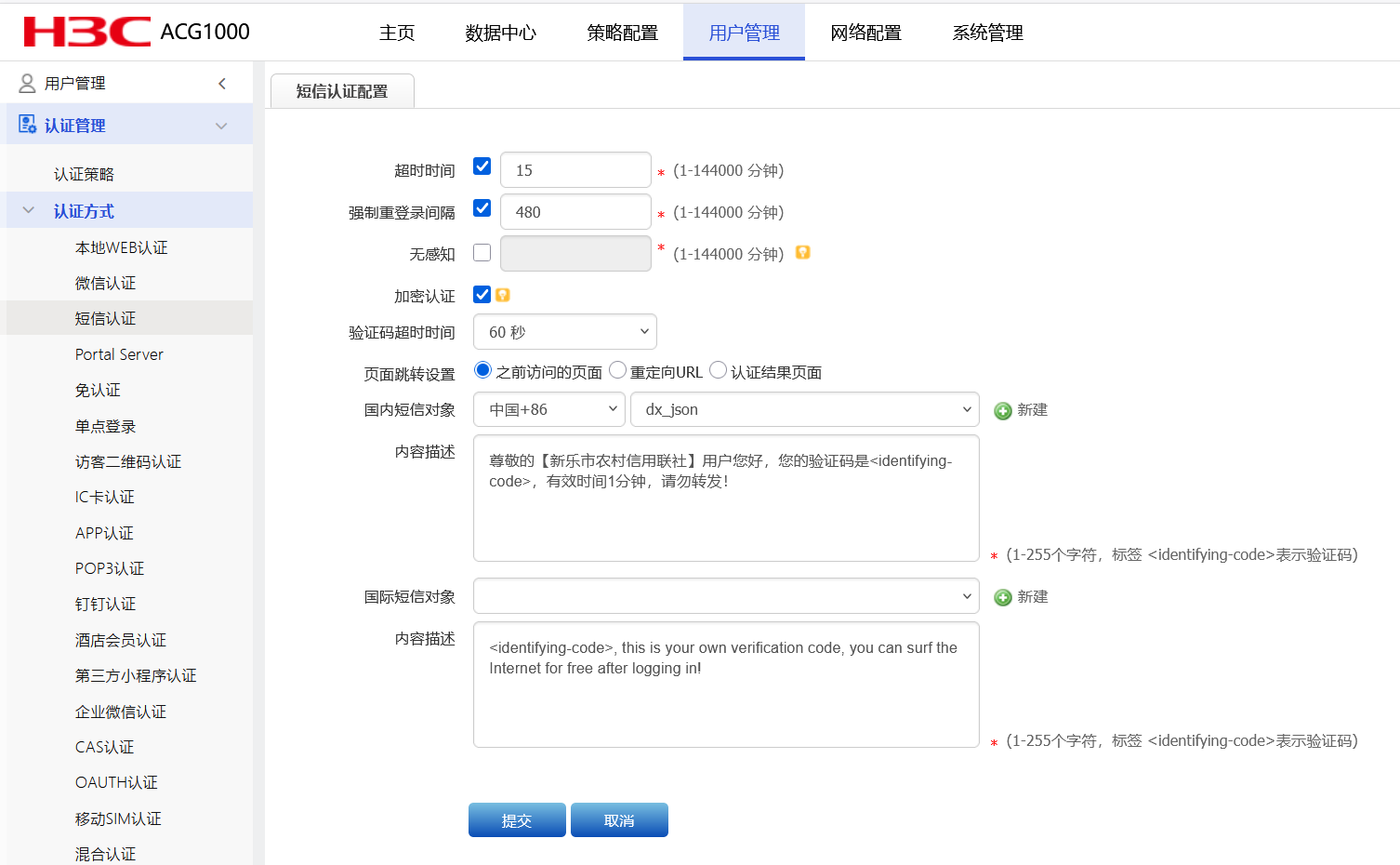Open the 验证码超时时间 dropdown showing 60 秒

point(565,332)
